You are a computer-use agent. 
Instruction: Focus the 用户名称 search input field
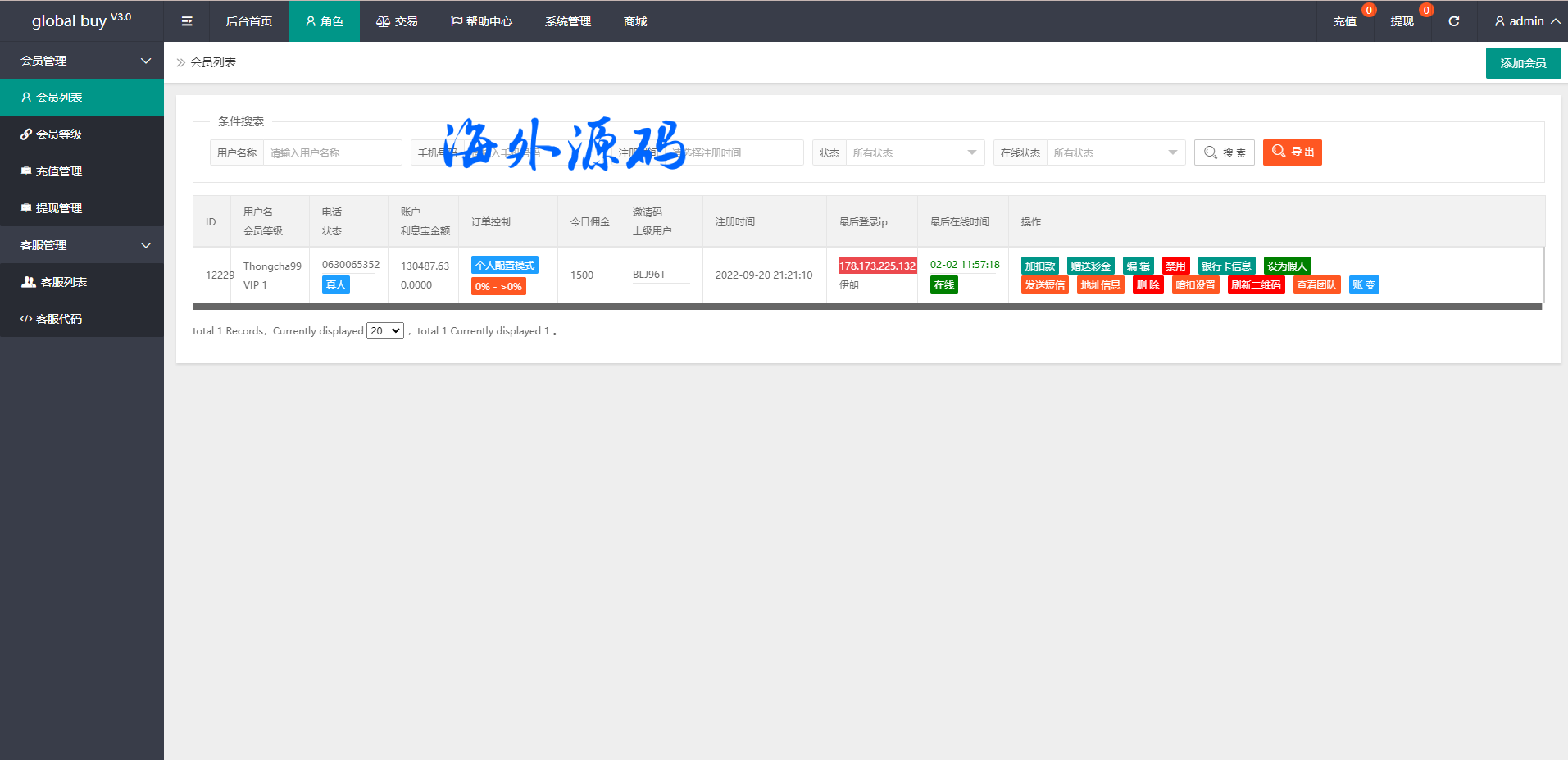click(332, 152)
